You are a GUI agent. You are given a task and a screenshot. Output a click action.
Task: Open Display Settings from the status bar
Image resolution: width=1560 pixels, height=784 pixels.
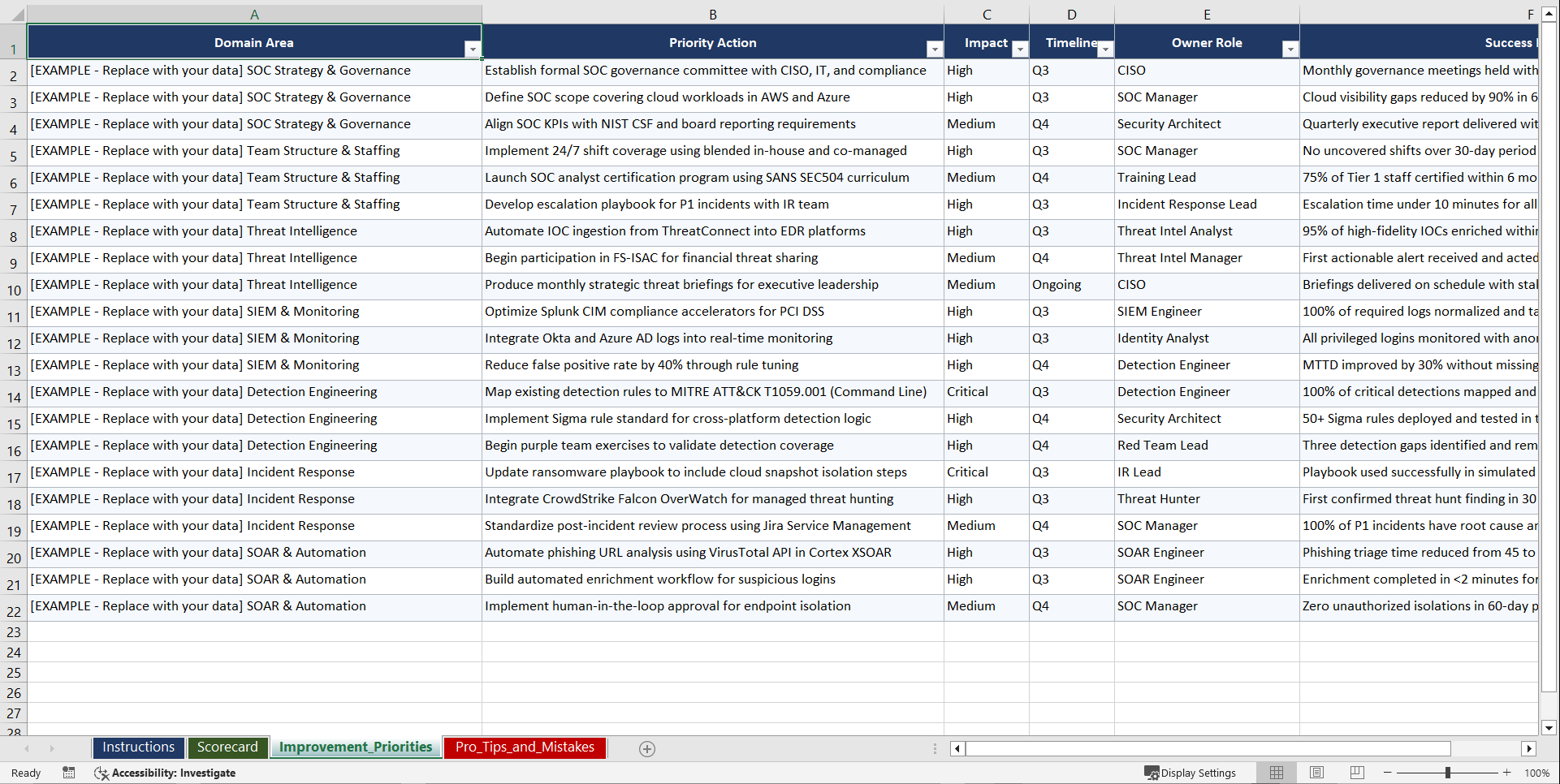tap(1190, 773)
